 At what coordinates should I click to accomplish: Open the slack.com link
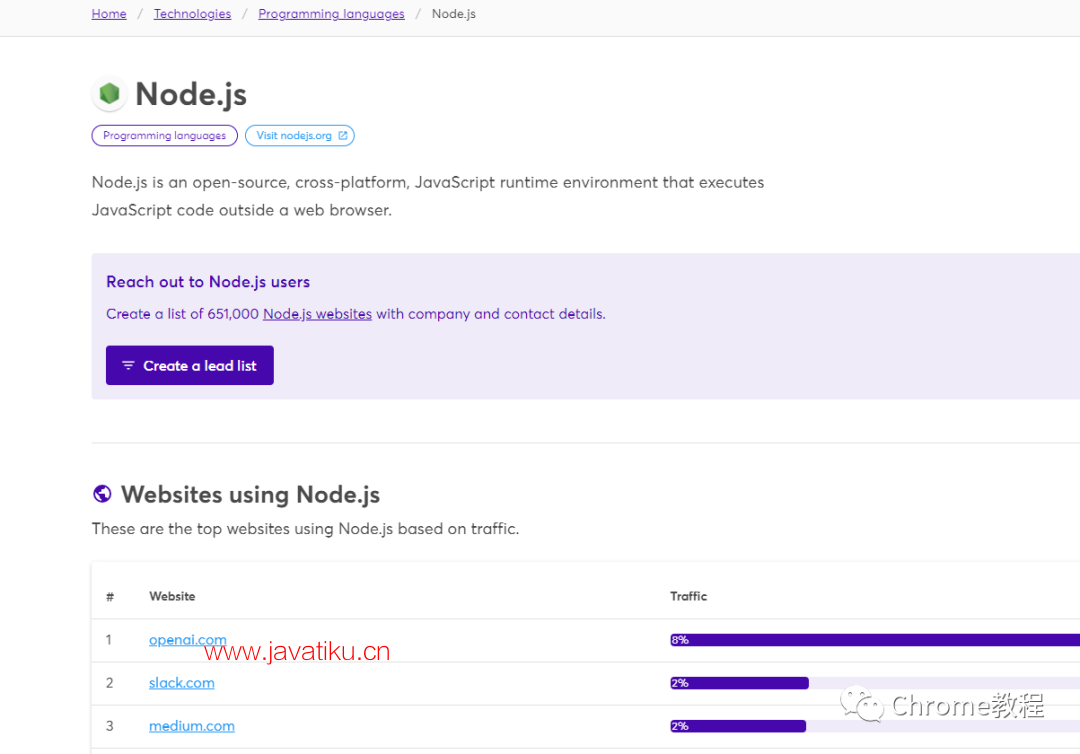point(181,683)
